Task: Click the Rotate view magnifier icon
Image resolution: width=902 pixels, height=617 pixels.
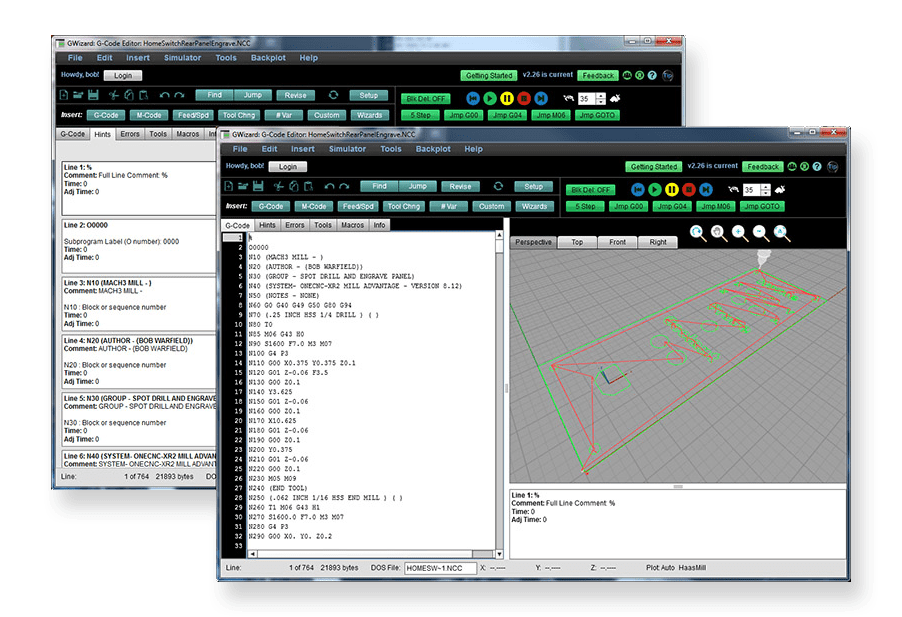Action: pos(696,231)
